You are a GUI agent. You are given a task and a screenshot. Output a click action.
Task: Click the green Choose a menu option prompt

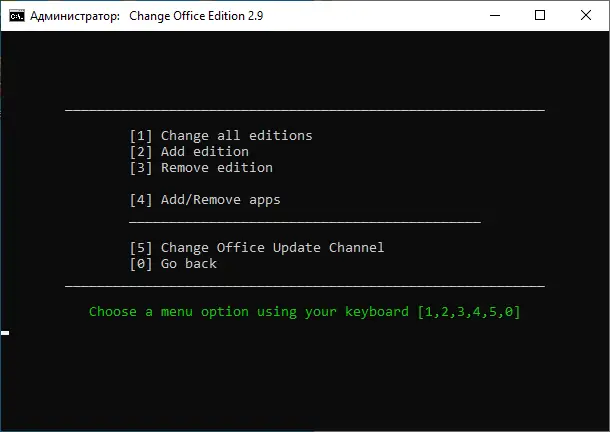[250, 311]
